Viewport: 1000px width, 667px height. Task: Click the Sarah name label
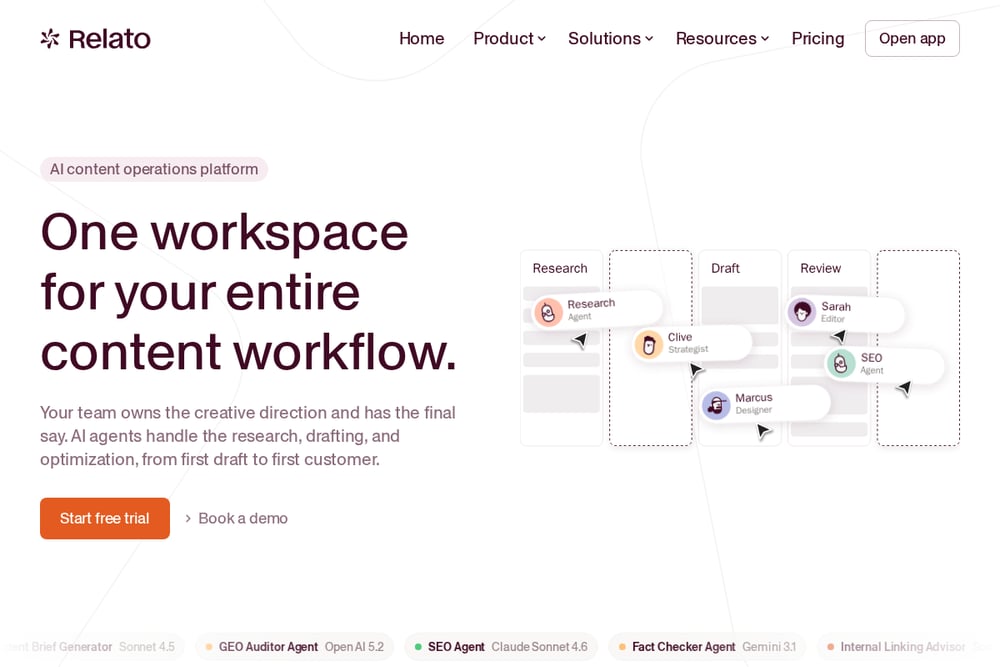click(x=836, y=306)
